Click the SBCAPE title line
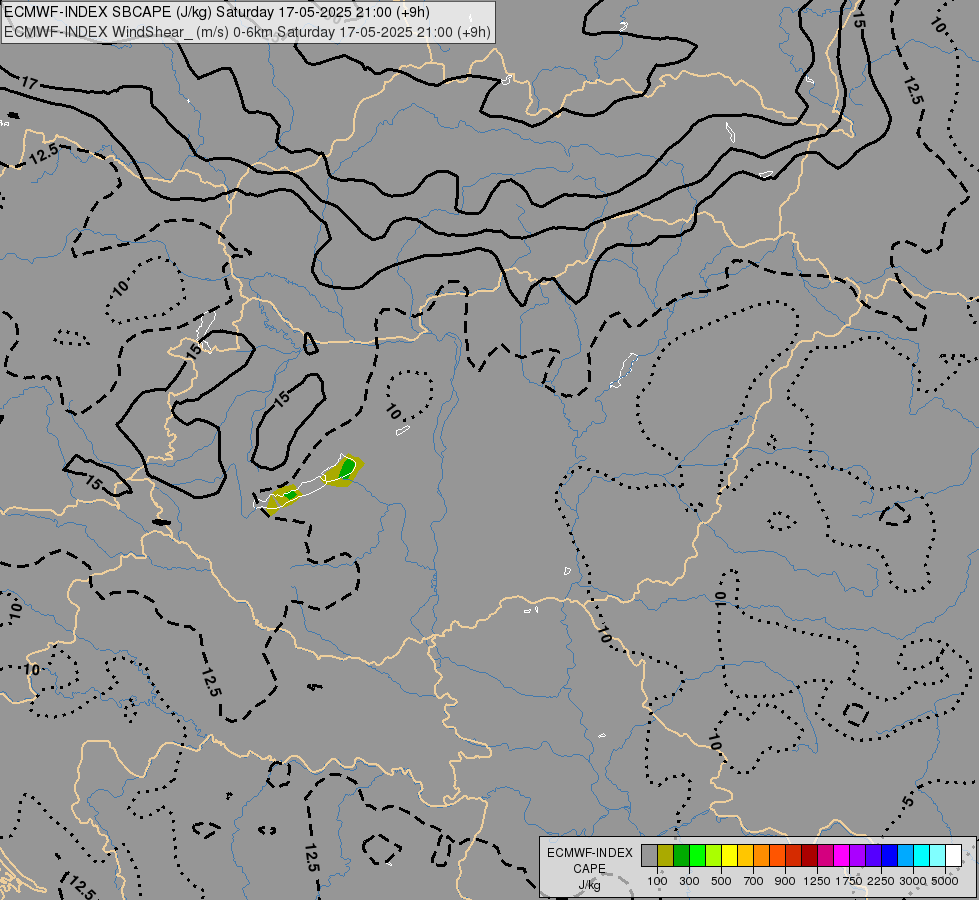 coord(217,12)
